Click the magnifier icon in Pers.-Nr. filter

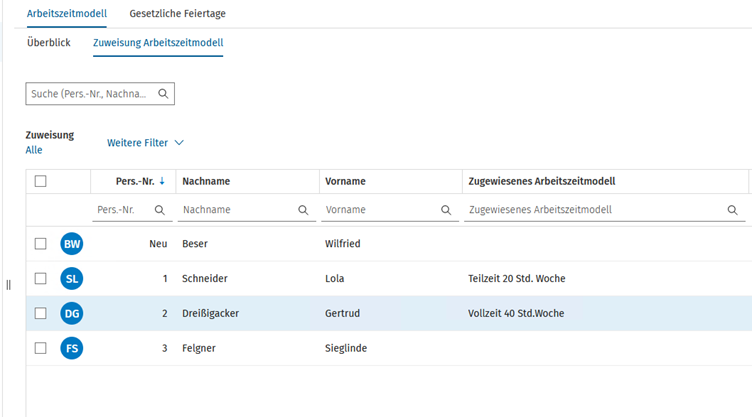(x=159, y=210)
